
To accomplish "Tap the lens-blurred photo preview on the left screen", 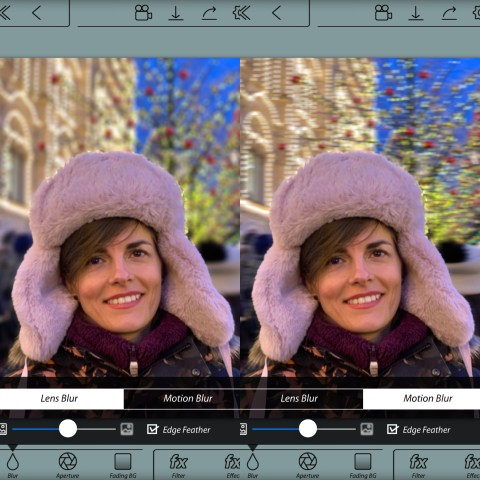I will click(120, 217).
